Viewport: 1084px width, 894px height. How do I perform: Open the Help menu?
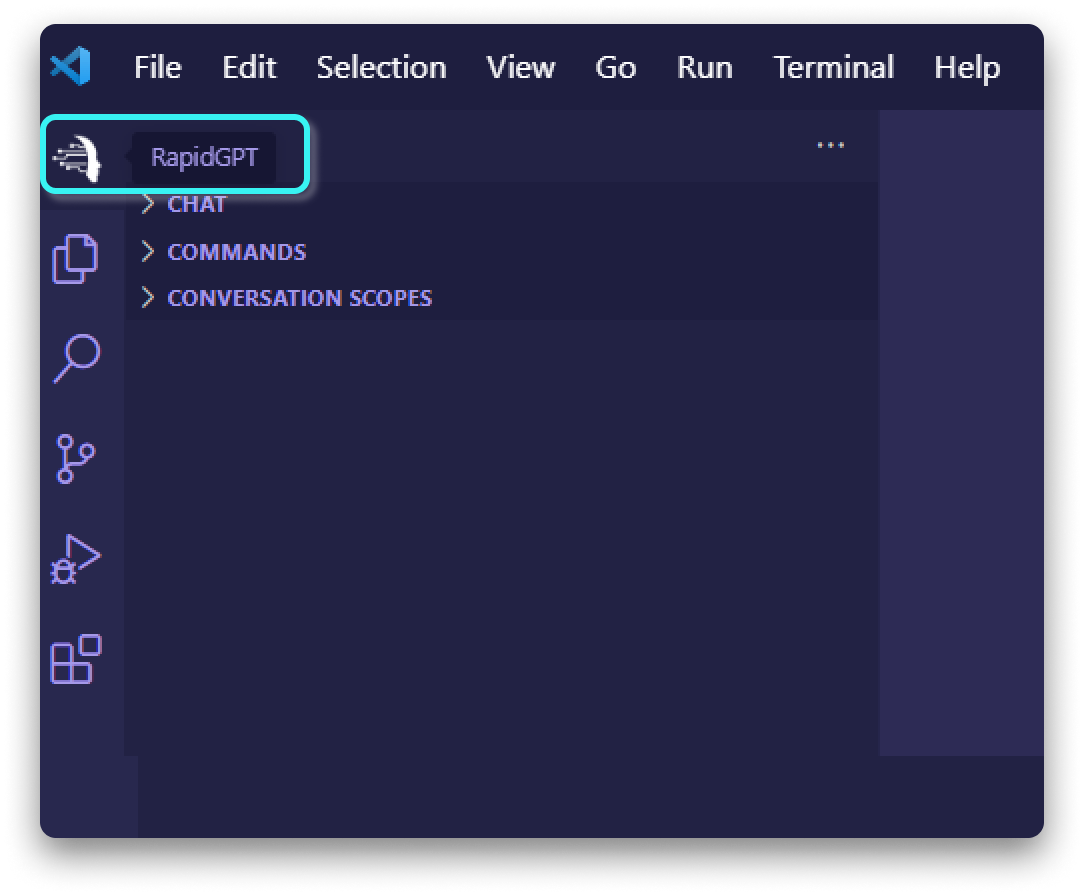(x=967, y=67)
